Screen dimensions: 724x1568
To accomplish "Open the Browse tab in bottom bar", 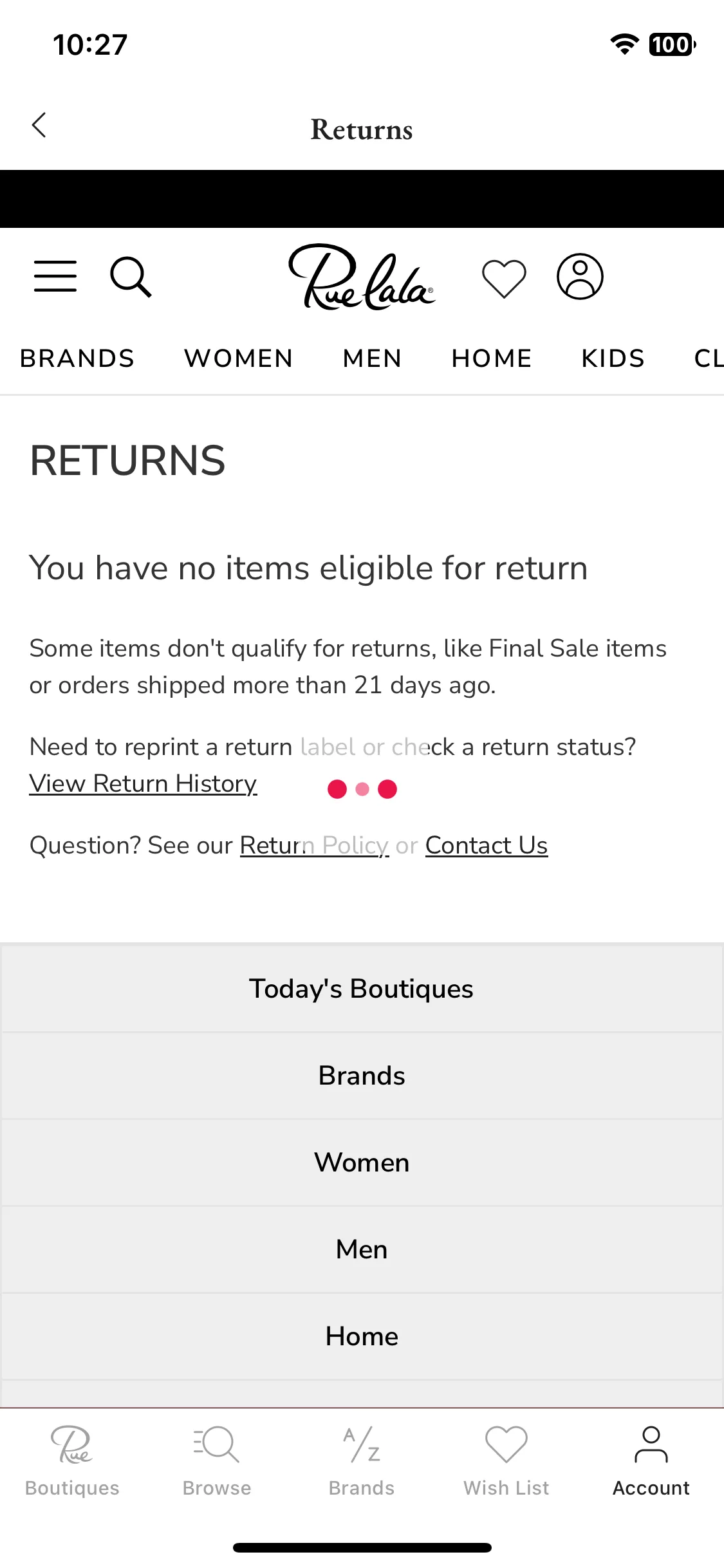I will pyautogui.click(x=217, y=1461).
